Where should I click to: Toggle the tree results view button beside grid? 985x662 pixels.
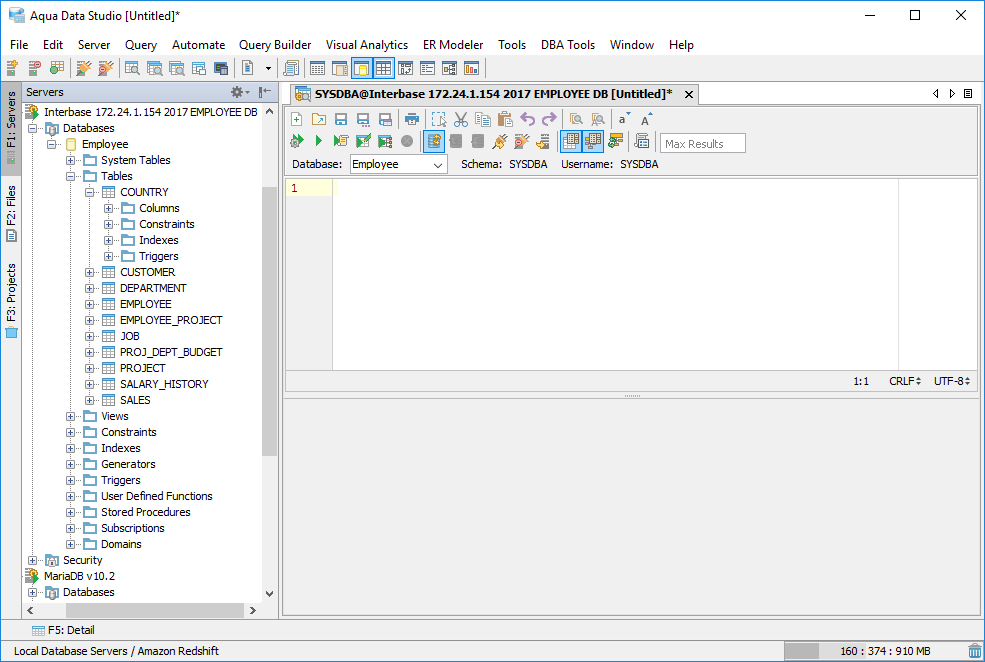pos(592,141)
